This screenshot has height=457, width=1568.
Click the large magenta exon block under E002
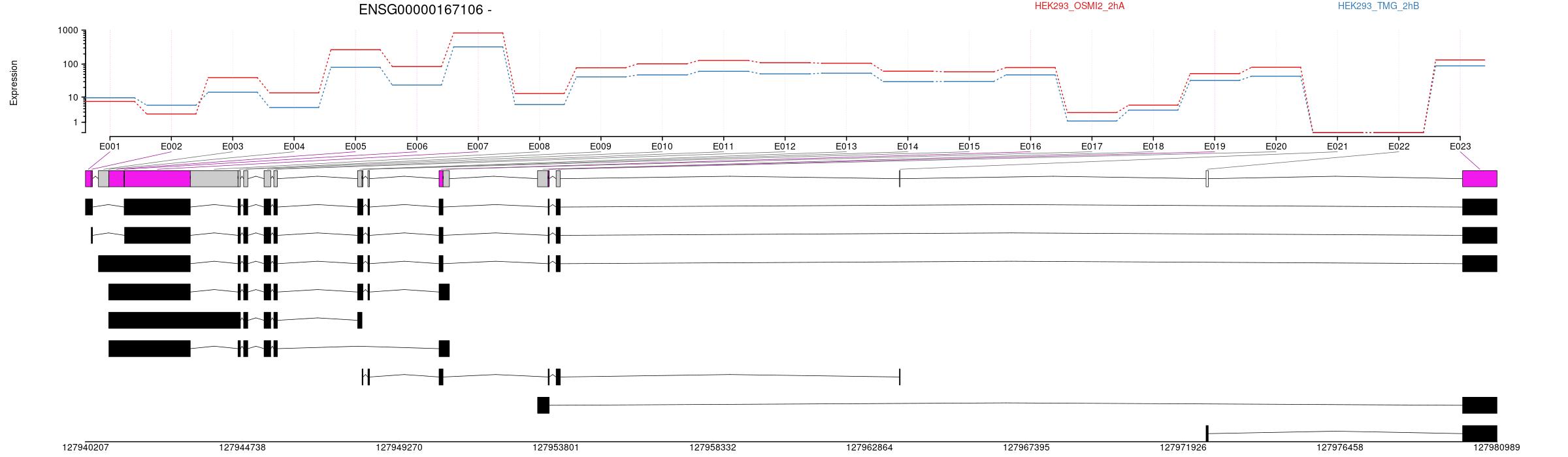tap(157, 179)
